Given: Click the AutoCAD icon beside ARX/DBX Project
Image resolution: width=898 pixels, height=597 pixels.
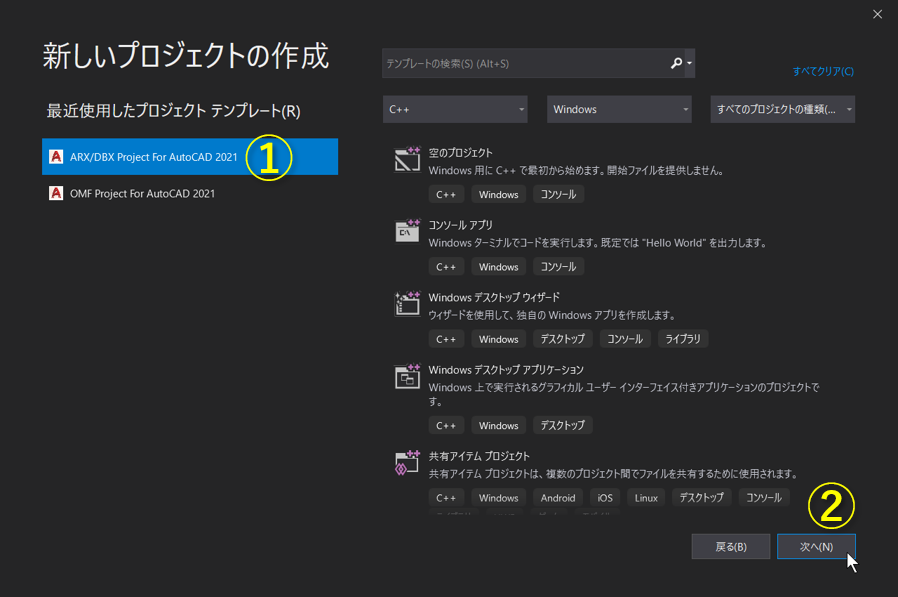Looking at the screenshot, I should [56, 156].
